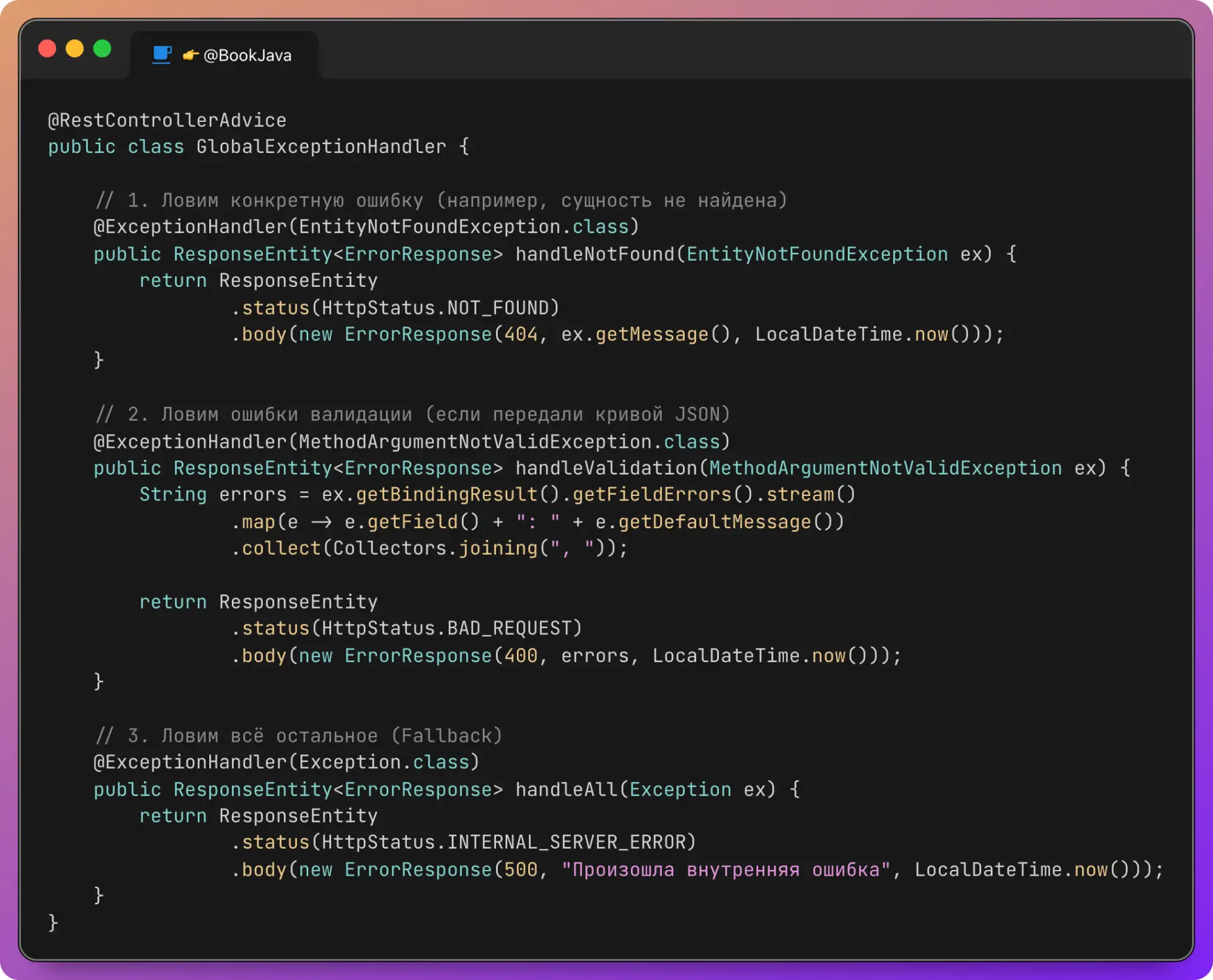Image resolution: width=1213 pixels, height=980 pixels.
Task: Open the @BookJava tab
Action: tap(224, 55)
